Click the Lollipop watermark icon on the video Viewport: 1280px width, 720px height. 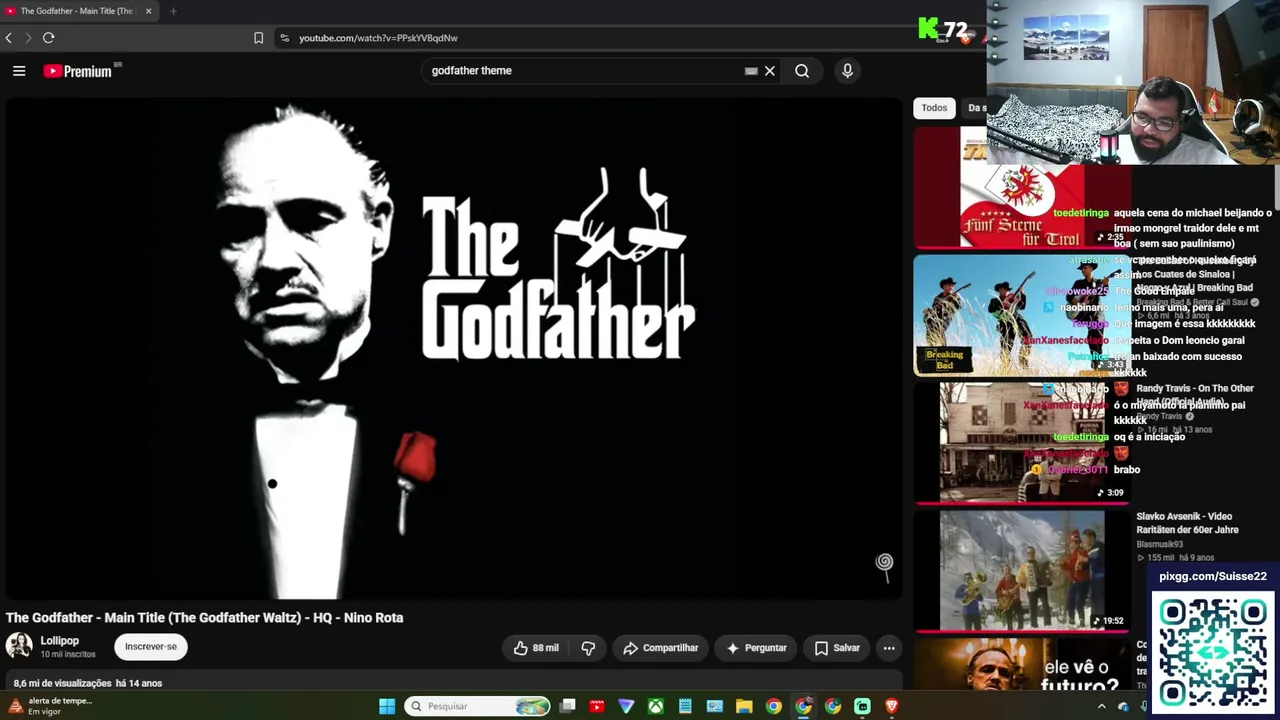(x=884, y=565)
